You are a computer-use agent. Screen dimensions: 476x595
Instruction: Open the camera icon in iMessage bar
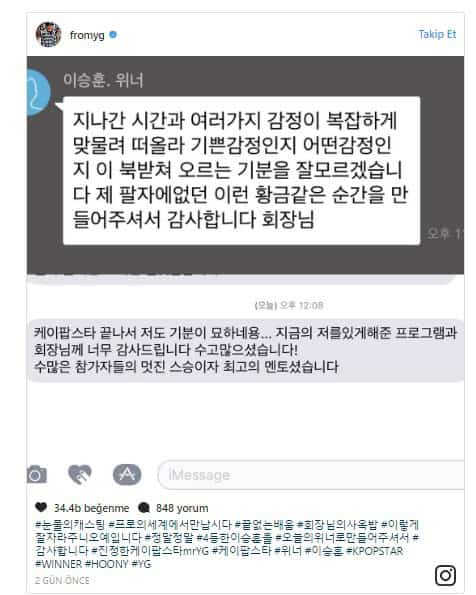click(37, 474)
